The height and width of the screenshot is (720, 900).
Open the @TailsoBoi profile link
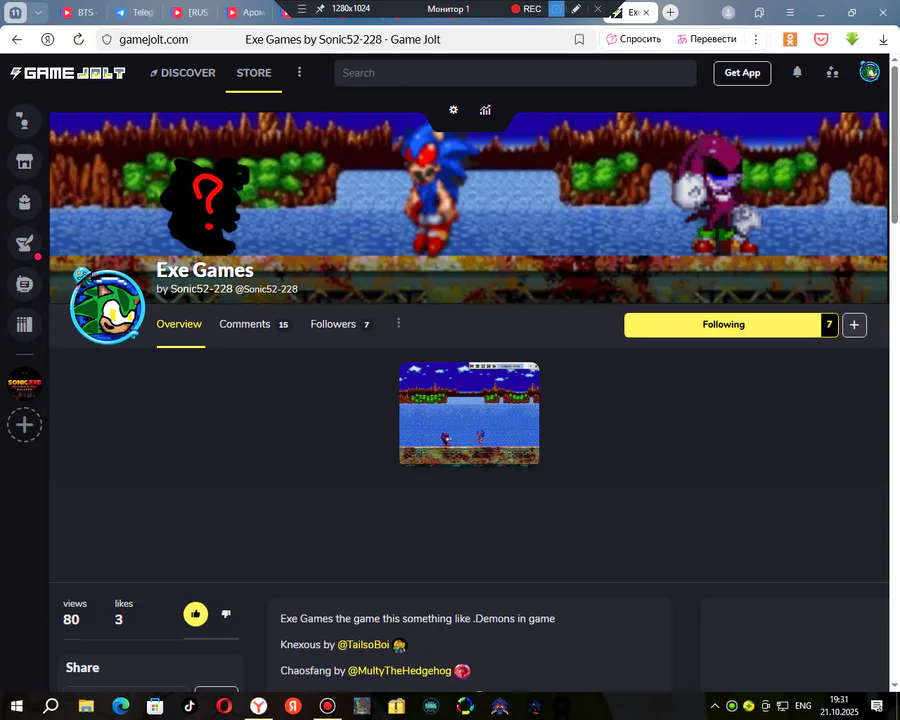[363, 645]
